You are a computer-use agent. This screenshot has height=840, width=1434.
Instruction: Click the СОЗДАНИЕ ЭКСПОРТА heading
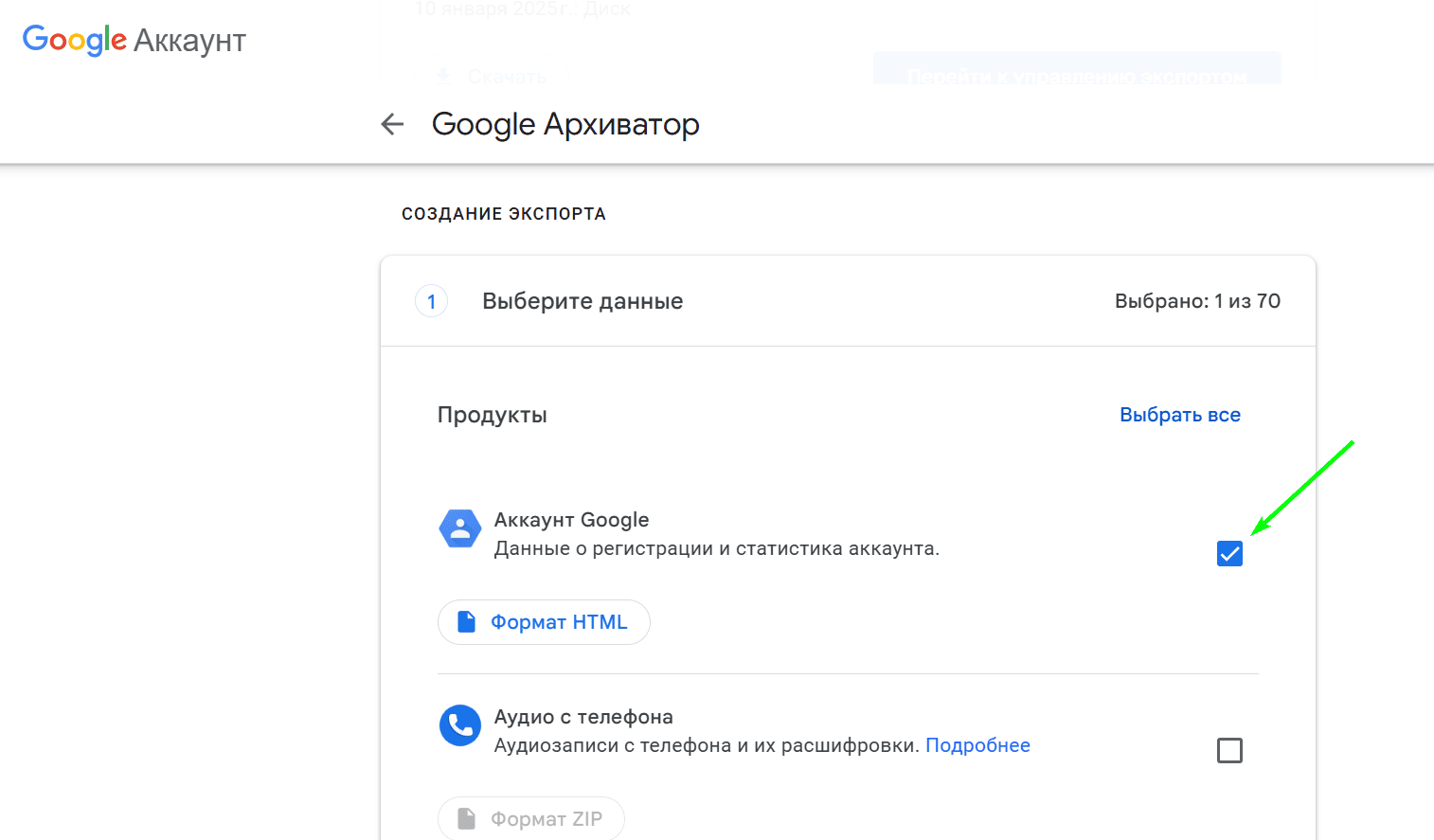[503, 214]
